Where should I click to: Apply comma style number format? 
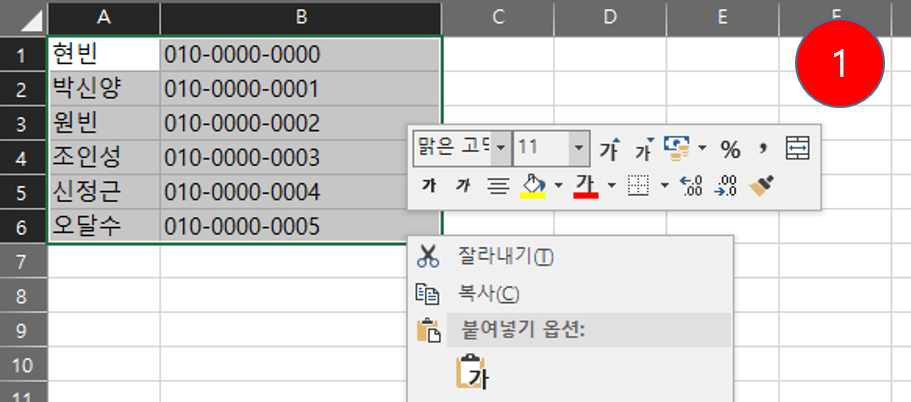pos(763,149)
